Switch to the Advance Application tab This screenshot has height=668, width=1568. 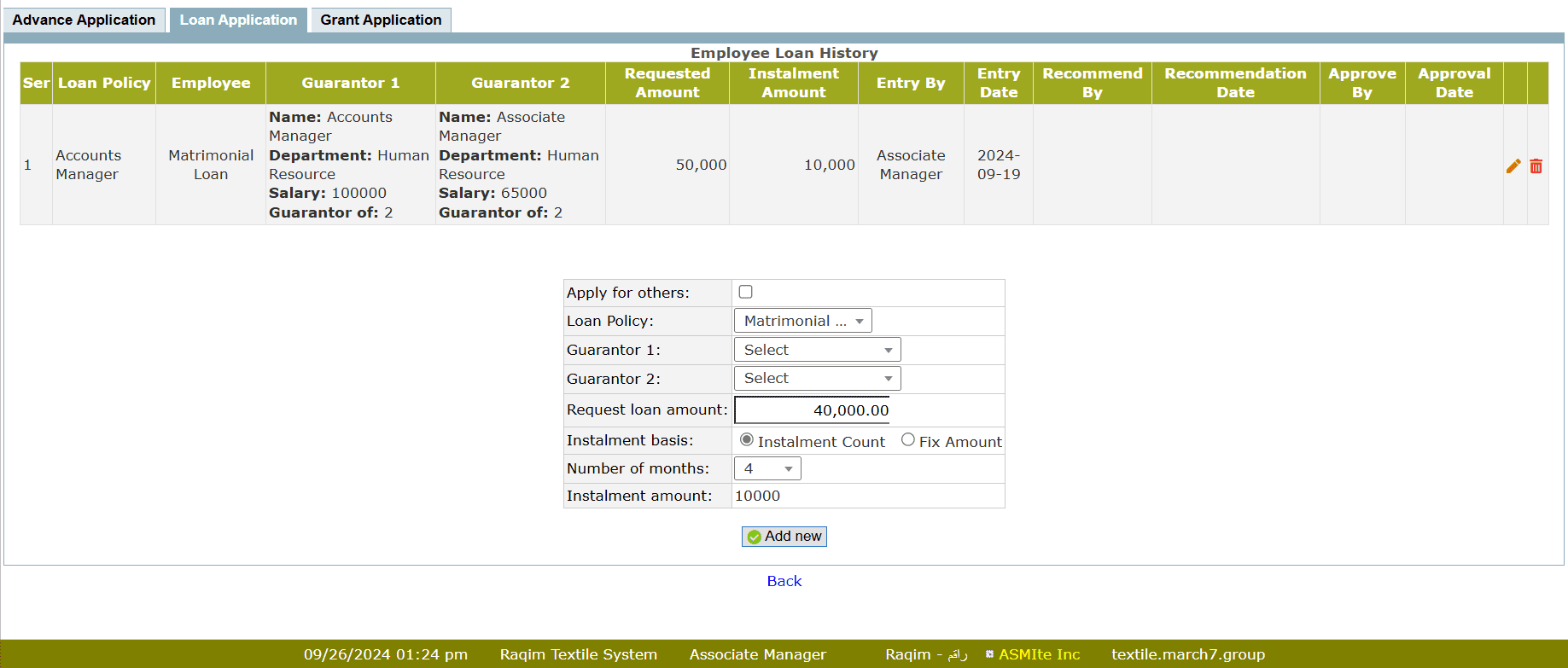click(84, 20)
